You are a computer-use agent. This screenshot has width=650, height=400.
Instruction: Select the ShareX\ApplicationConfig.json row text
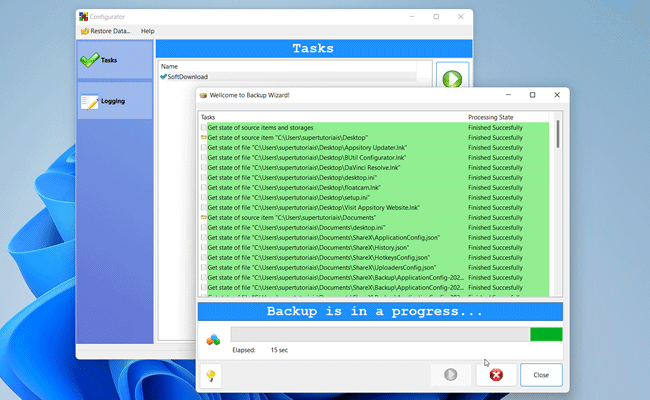(x=323, y=238)
